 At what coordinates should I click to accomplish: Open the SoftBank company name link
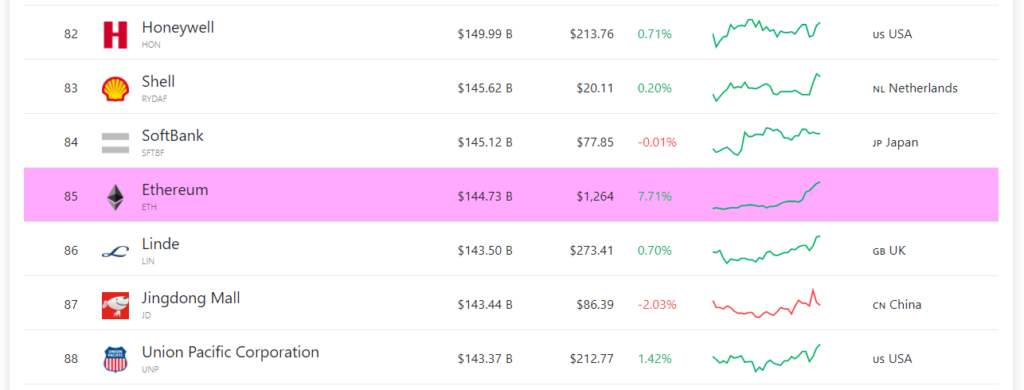click(172, 136)
